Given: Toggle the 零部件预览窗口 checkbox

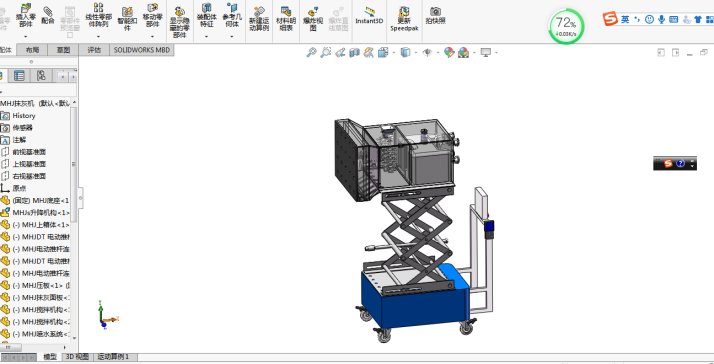Looking at the screenshot, I should click(x=70, y=35).
